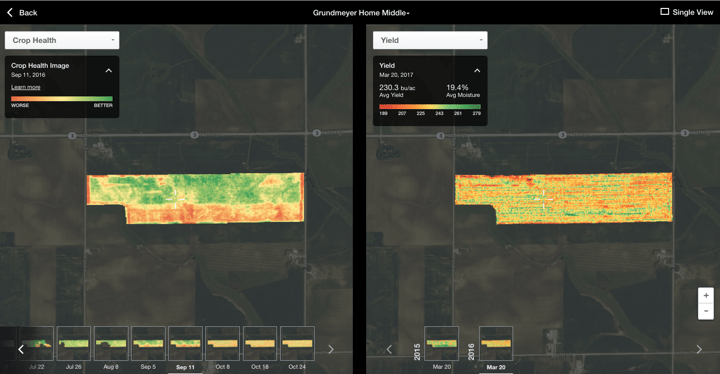Select the Oct 18 crop health thumbnail
This screenshot has width=720, height=374.
[x=260, y=343]
